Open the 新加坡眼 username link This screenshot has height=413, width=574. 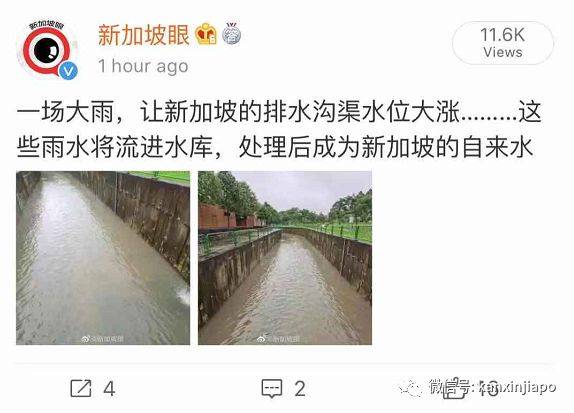(x=144, y=35)
